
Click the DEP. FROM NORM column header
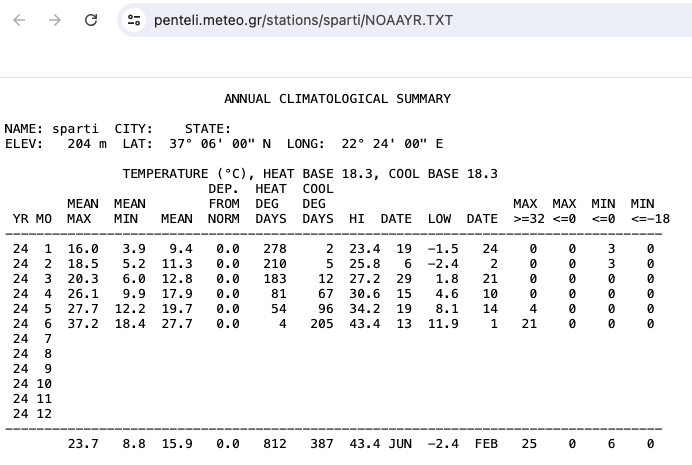point(224,204)
